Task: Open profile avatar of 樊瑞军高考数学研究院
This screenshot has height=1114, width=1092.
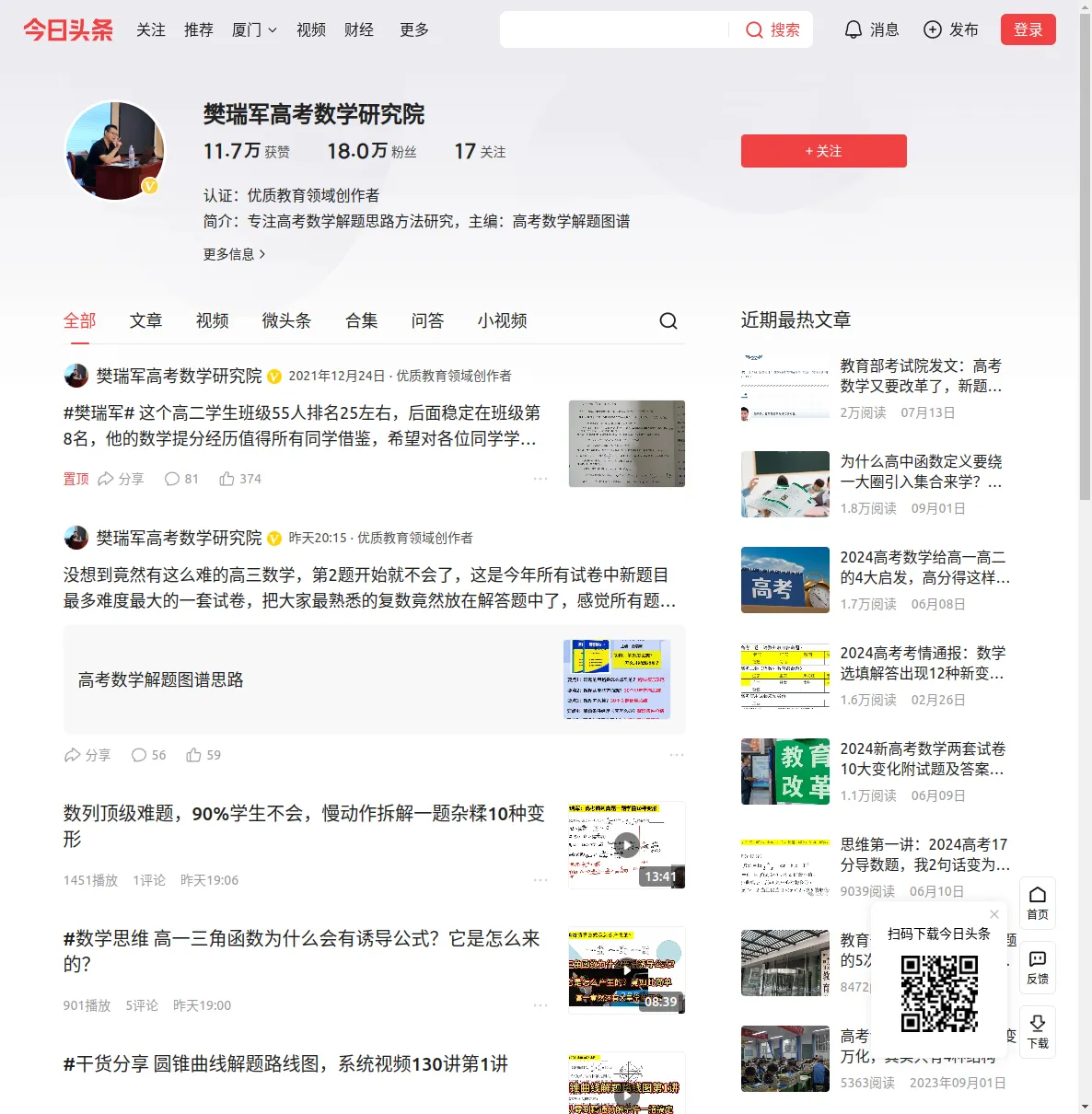Action: (x=115, y=150)
